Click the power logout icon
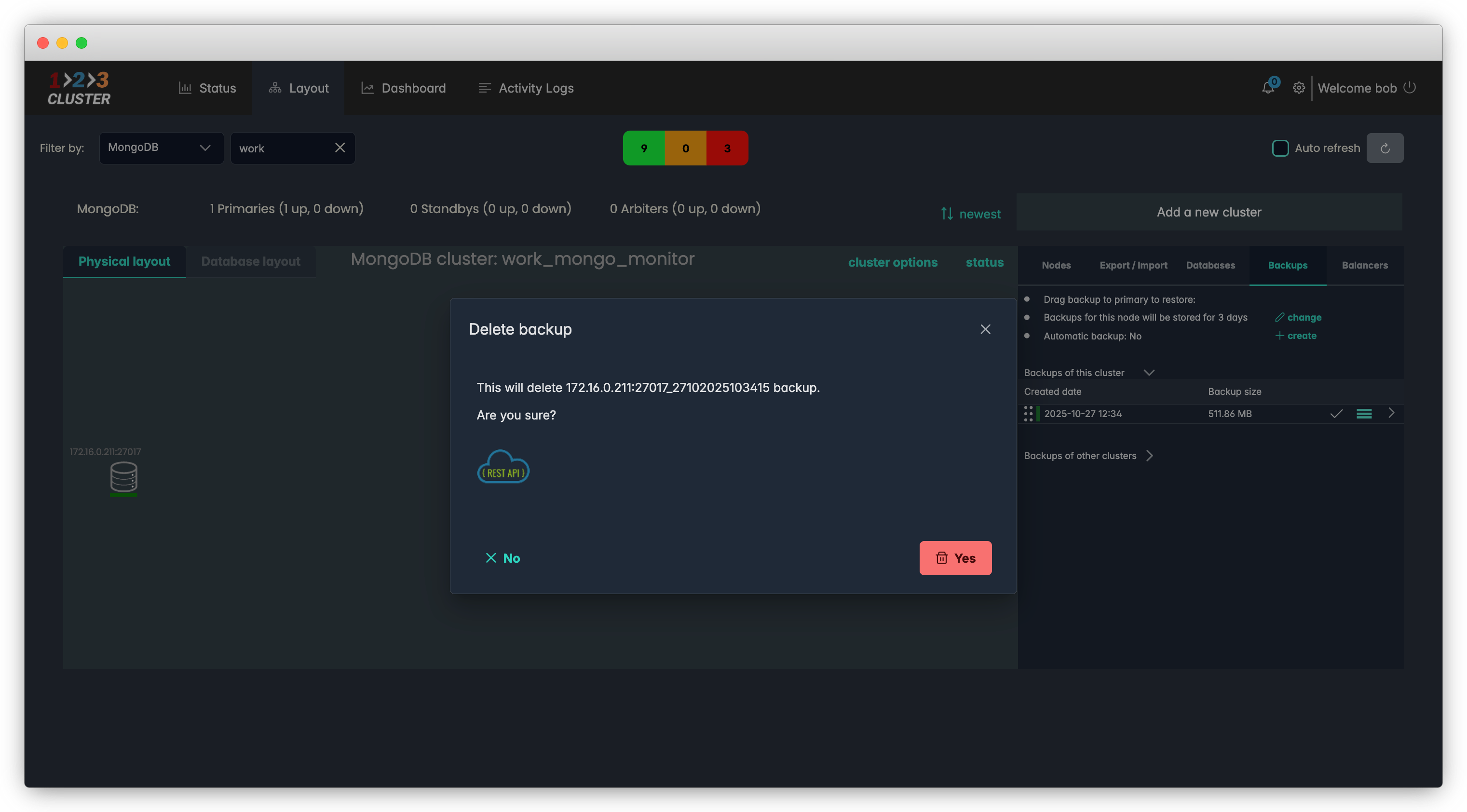 pyautogui.click(x=1410, y=88)
